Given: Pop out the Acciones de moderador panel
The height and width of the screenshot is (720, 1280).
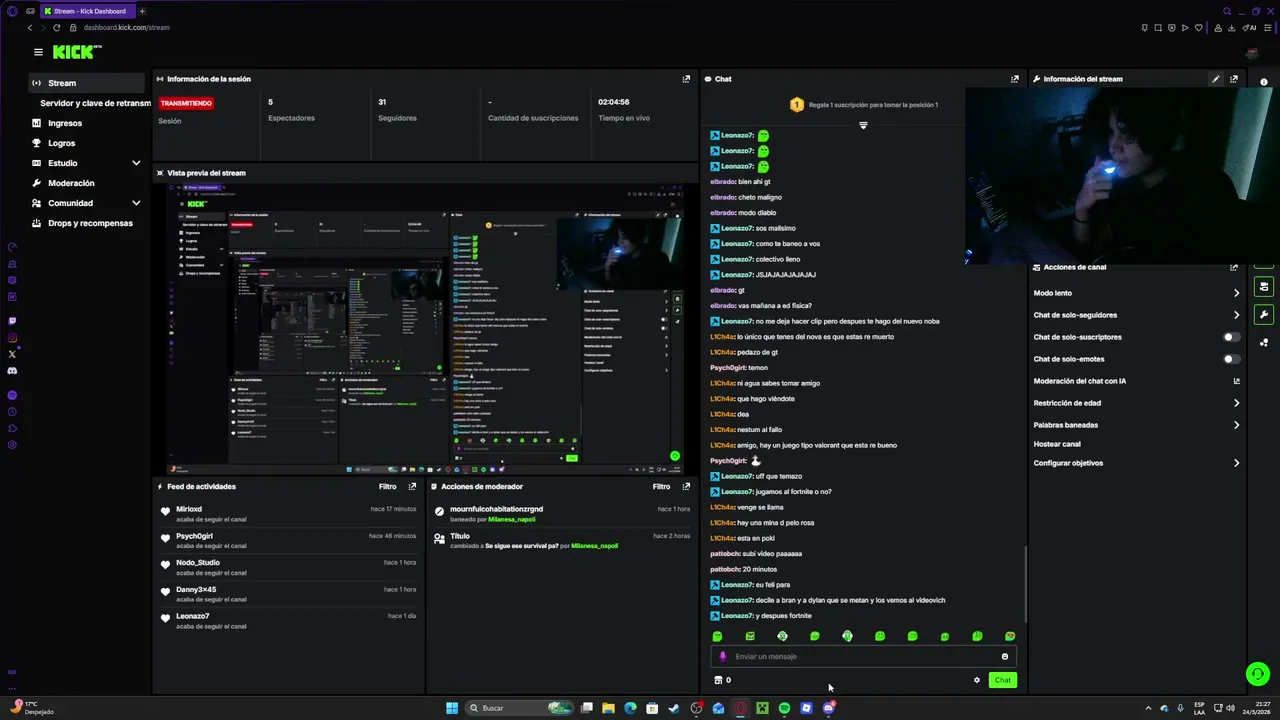Looking at the screenshot, I should (686, 487).
